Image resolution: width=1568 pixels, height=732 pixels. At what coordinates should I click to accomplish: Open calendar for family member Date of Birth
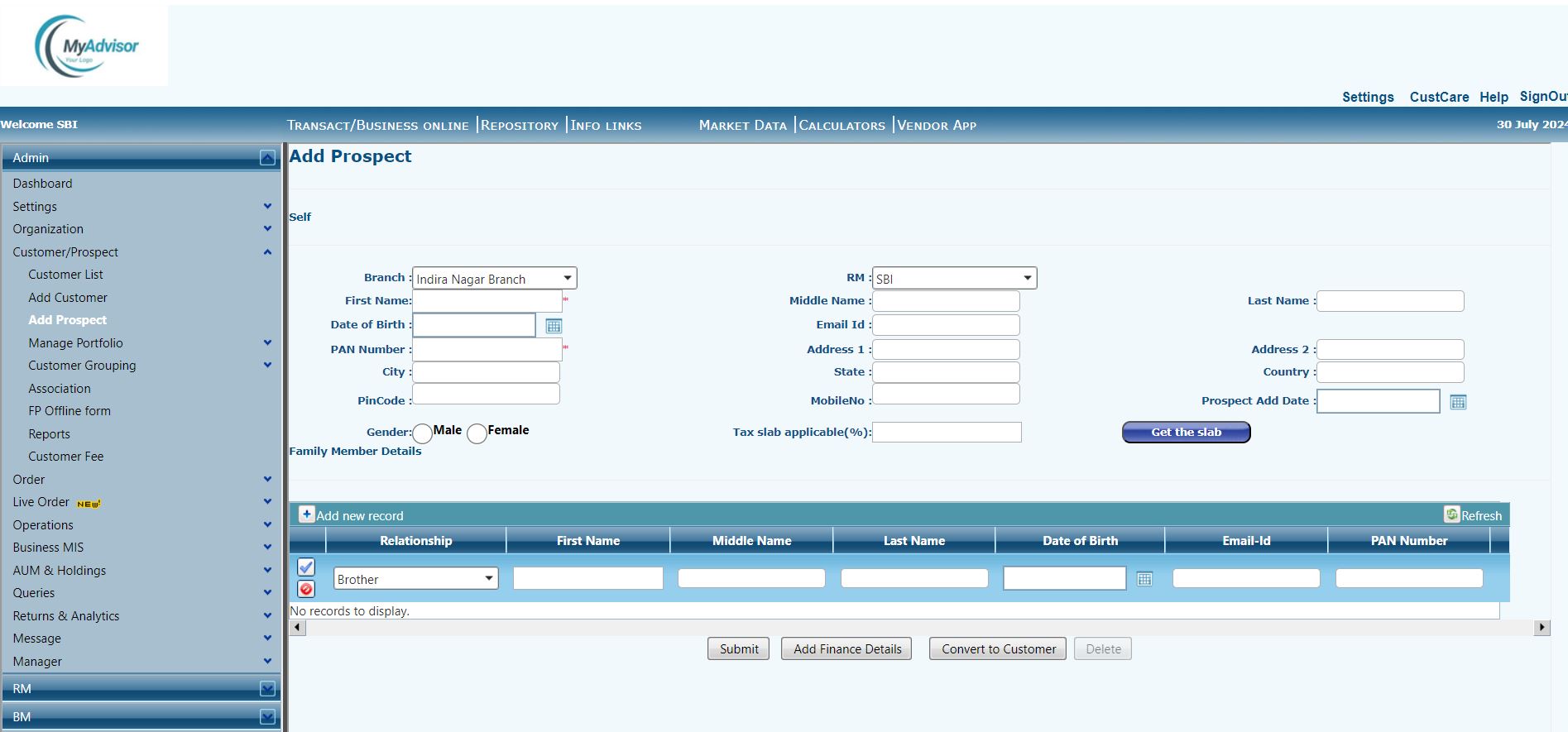(1144, 579)
